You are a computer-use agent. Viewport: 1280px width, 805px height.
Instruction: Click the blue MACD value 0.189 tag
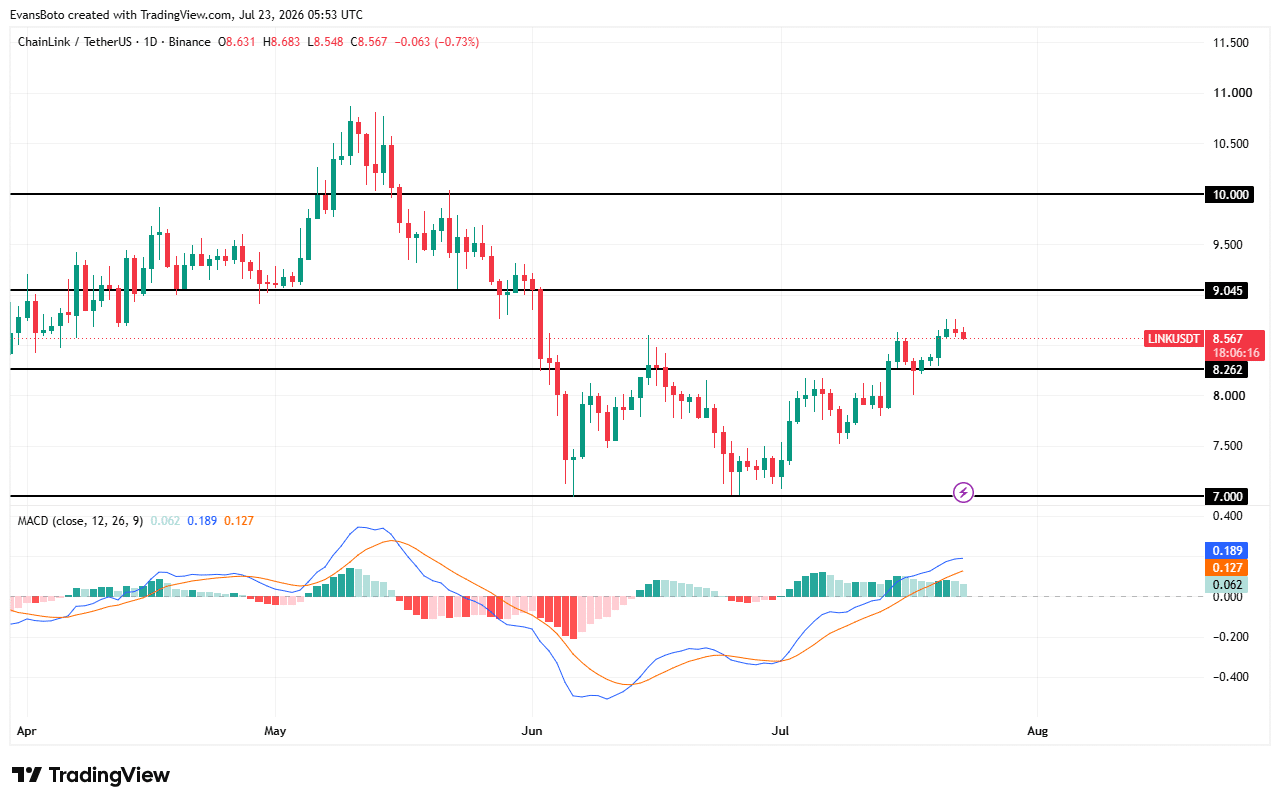1227,550
